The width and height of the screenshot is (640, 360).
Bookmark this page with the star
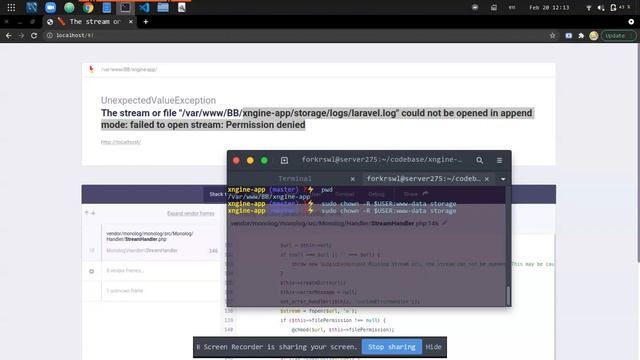click(552, 36)
